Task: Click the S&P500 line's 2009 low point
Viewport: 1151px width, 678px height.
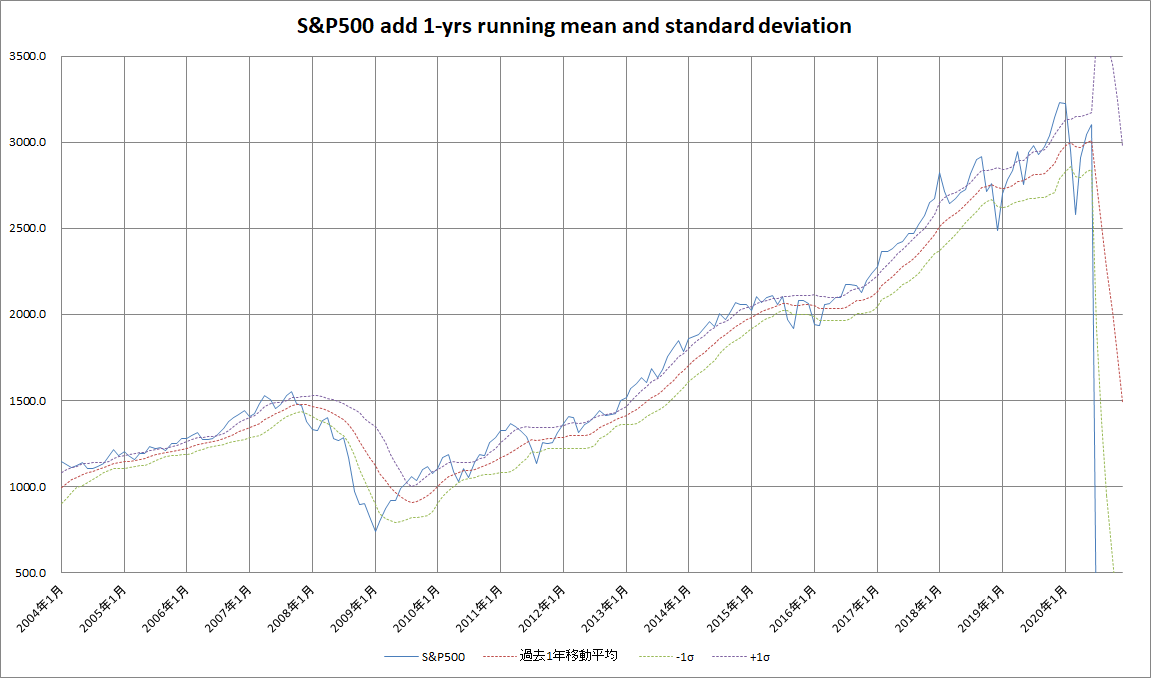Action: point(375,531)
